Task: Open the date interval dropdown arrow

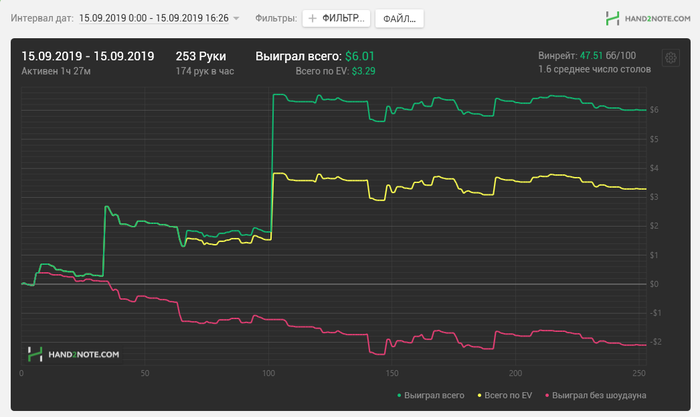Action: coord(237,19)
